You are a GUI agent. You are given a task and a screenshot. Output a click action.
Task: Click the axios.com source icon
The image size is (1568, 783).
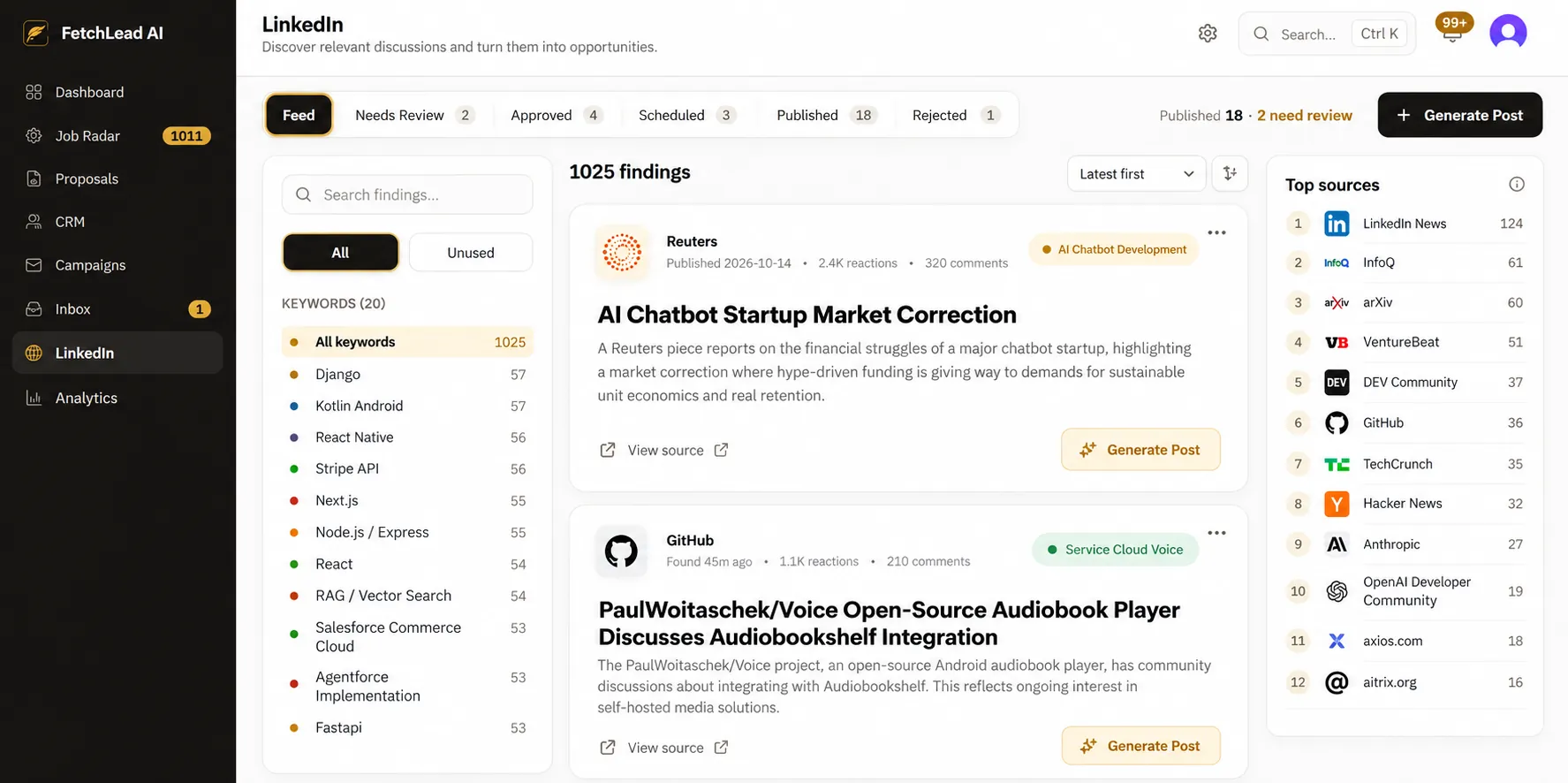point(1337,641)
